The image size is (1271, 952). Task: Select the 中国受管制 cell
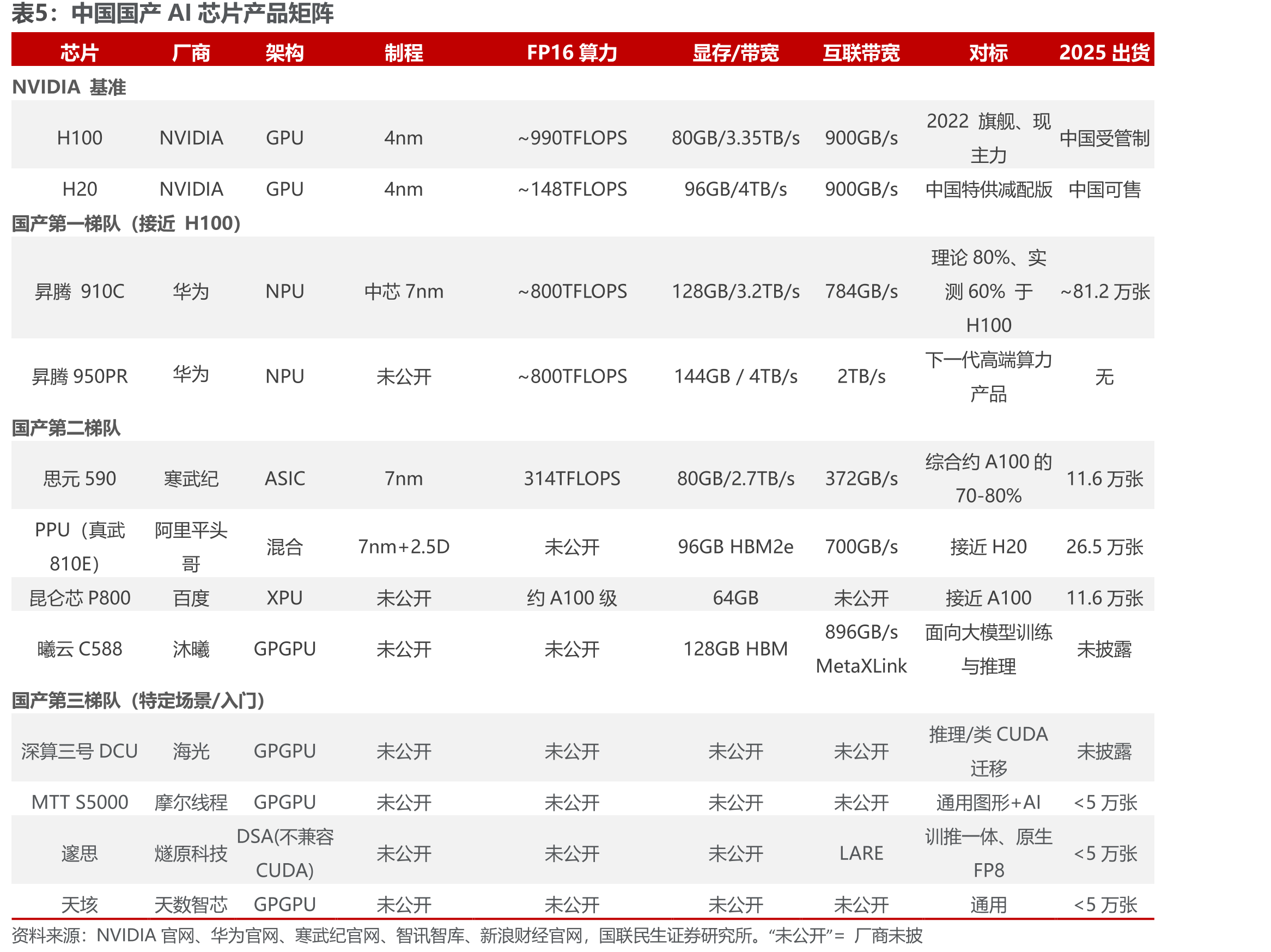(x=1104, y=138)
